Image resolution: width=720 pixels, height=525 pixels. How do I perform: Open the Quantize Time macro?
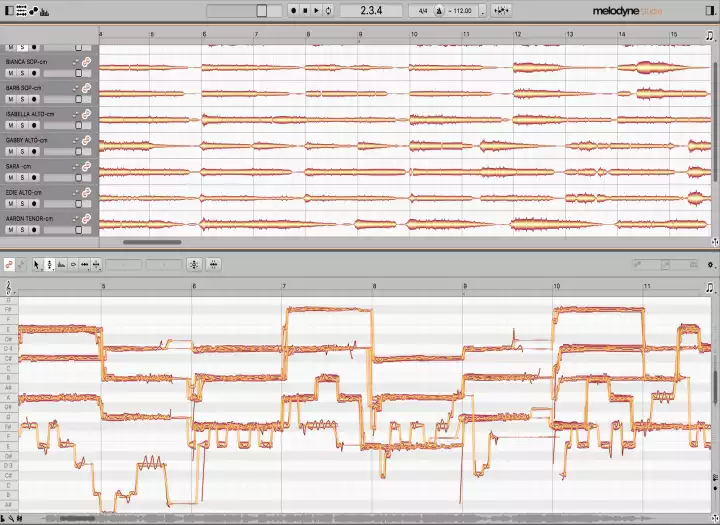pos(214,265)
